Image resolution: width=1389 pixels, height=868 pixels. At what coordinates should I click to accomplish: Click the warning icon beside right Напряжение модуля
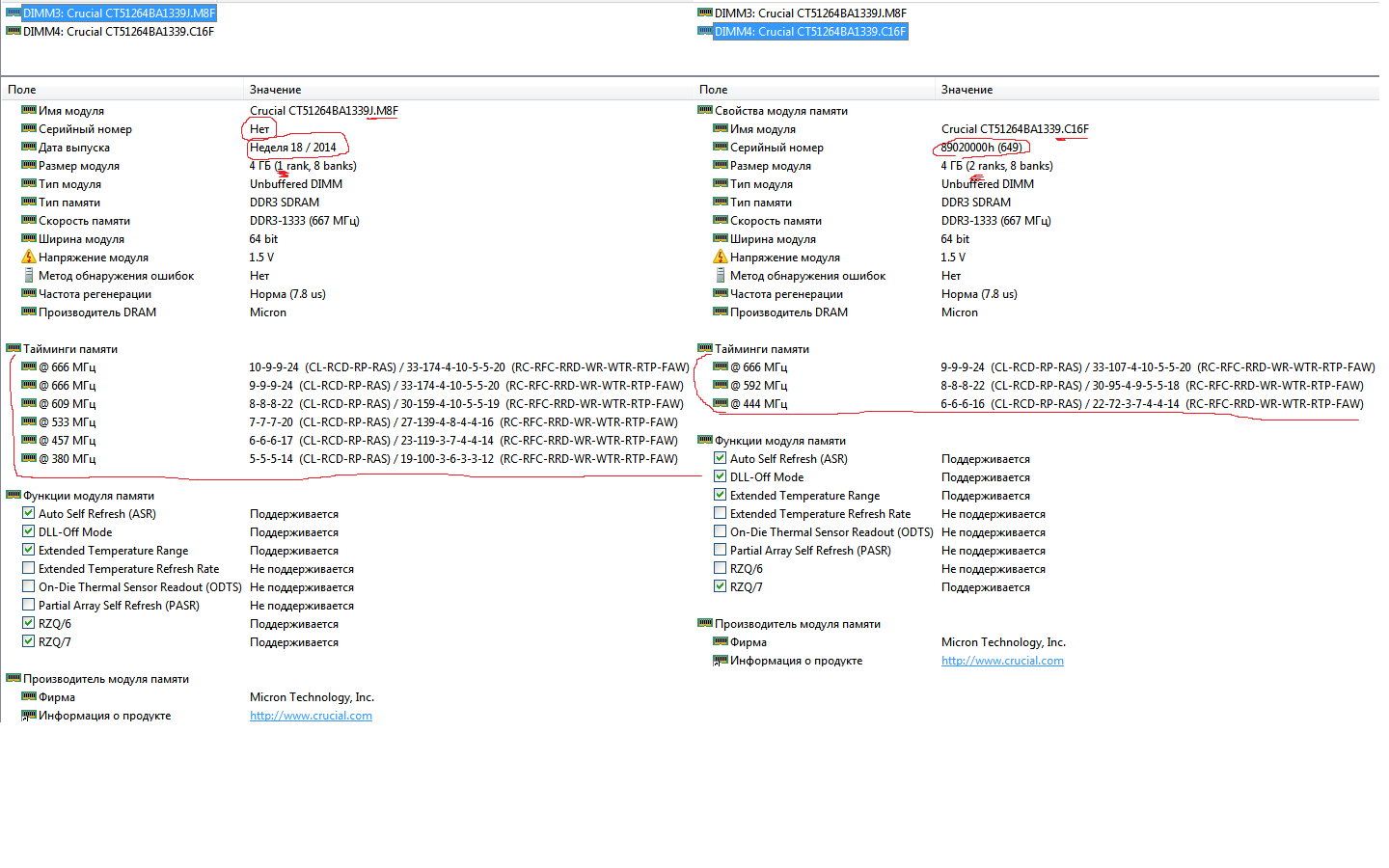[721, 258]
